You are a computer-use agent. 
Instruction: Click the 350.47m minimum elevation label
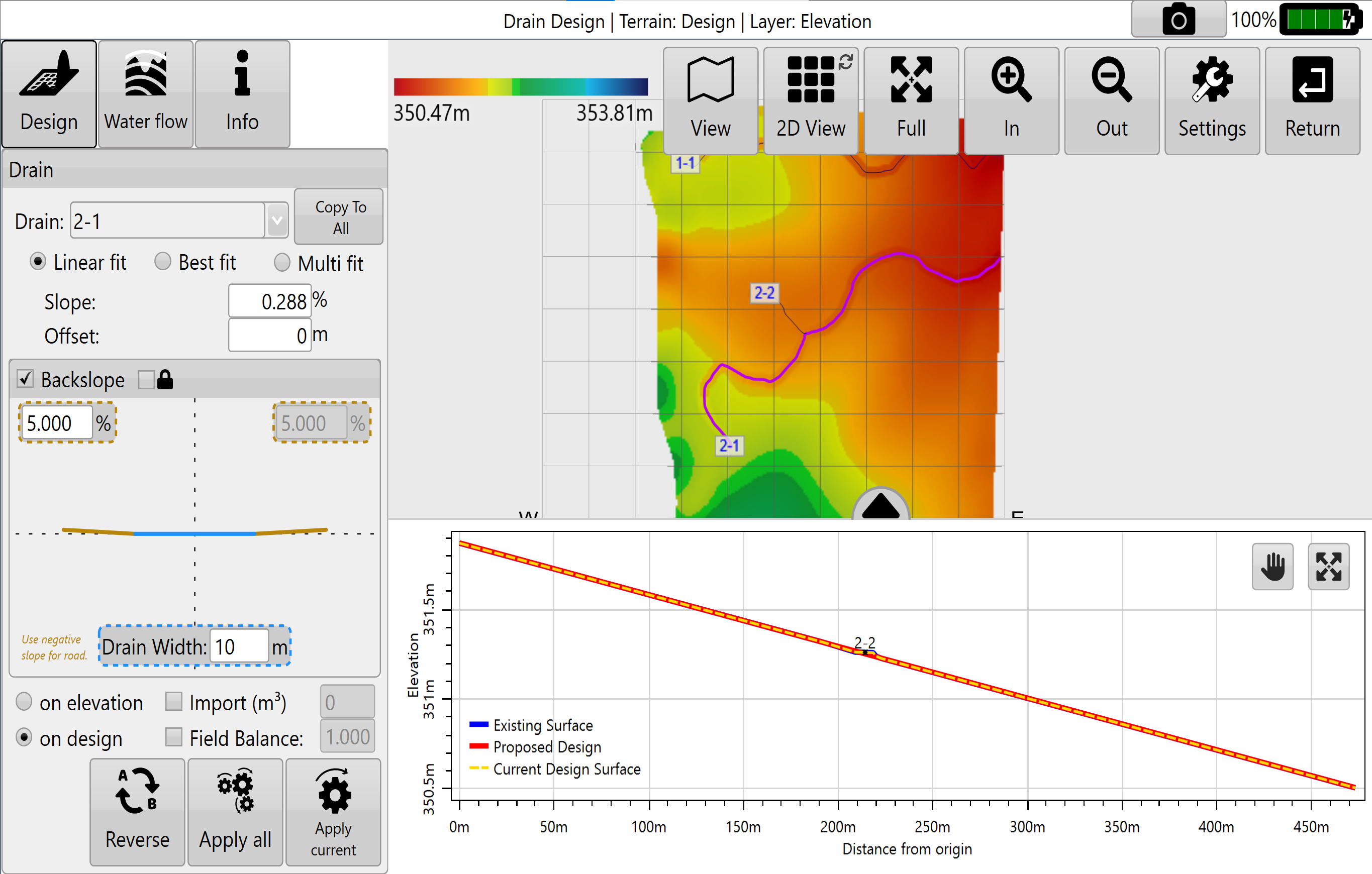(x=432, y=114)
